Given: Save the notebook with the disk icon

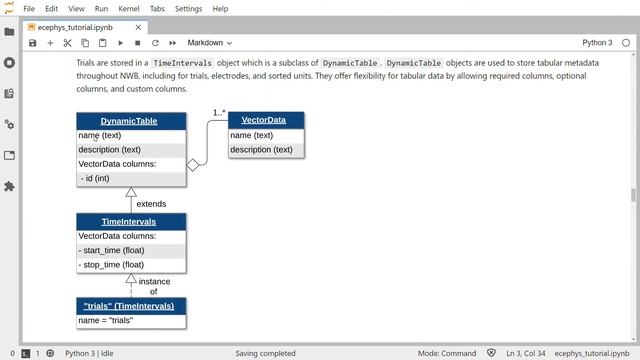Looking at the screenshot, I should point(33,43).
